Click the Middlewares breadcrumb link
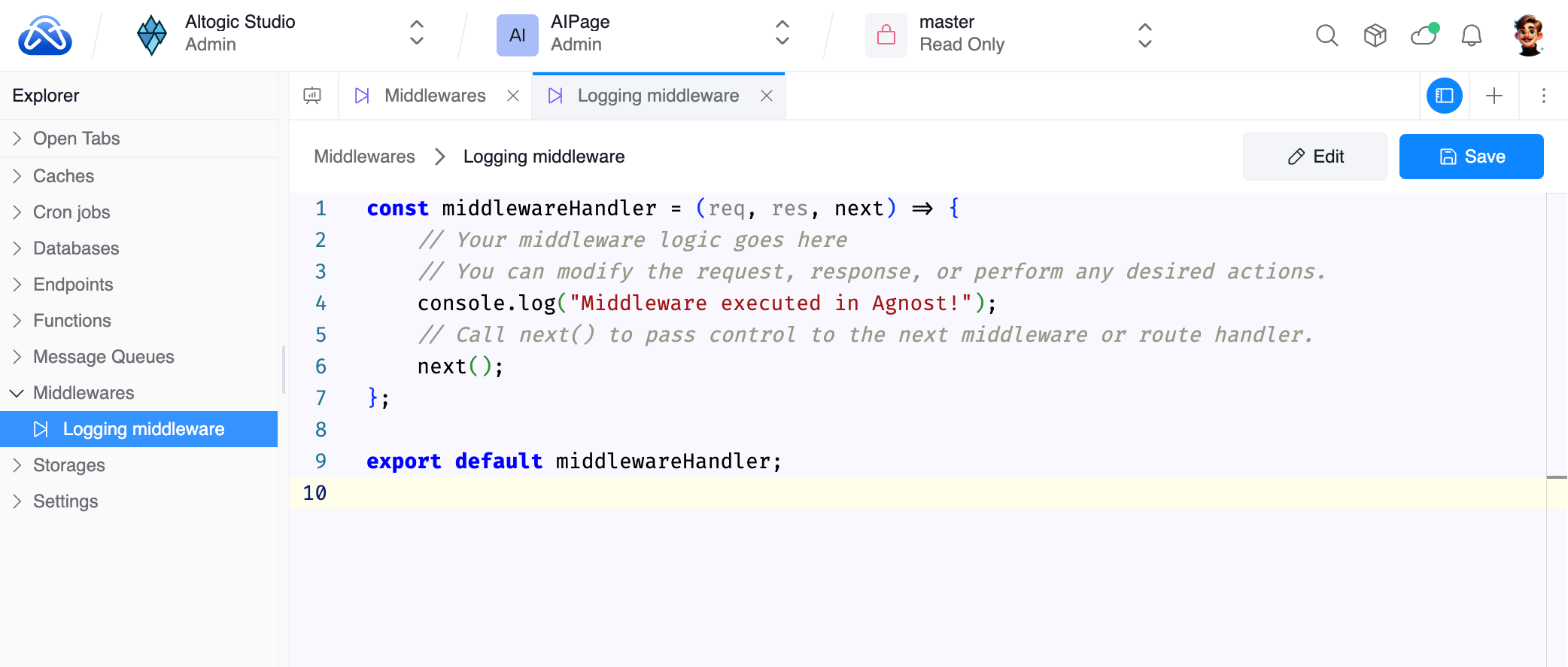This screenshot has width=1568, height=667. click(x=364, y=157)
